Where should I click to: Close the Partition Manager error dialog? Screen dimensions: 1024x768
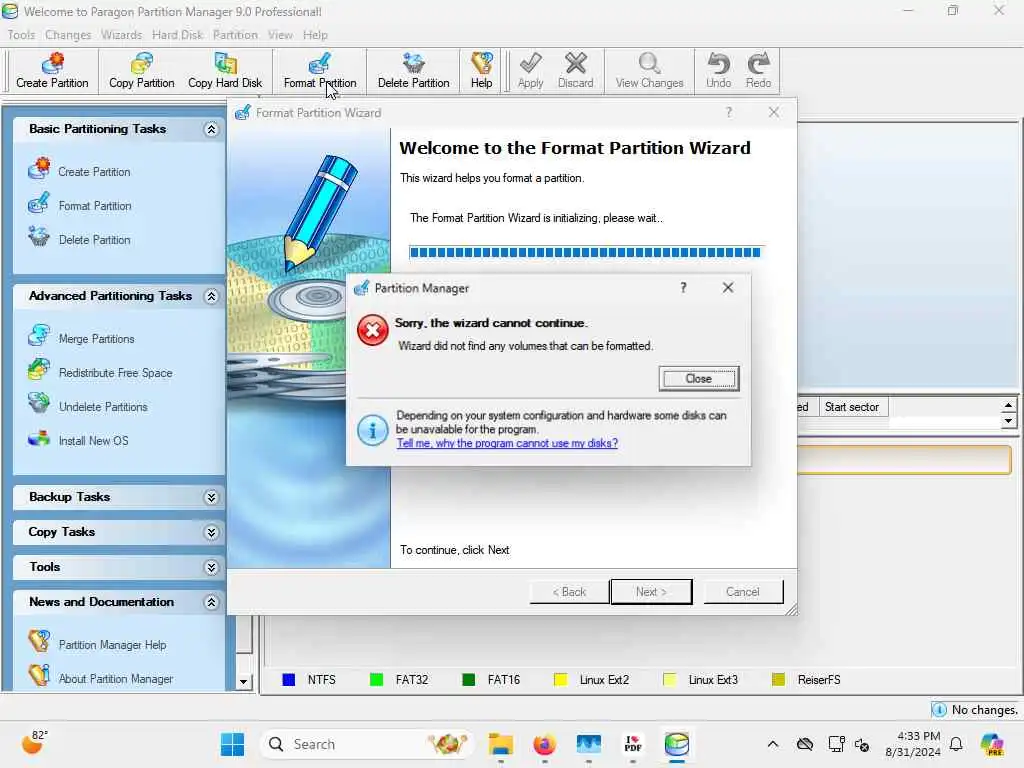coord(728,287)
